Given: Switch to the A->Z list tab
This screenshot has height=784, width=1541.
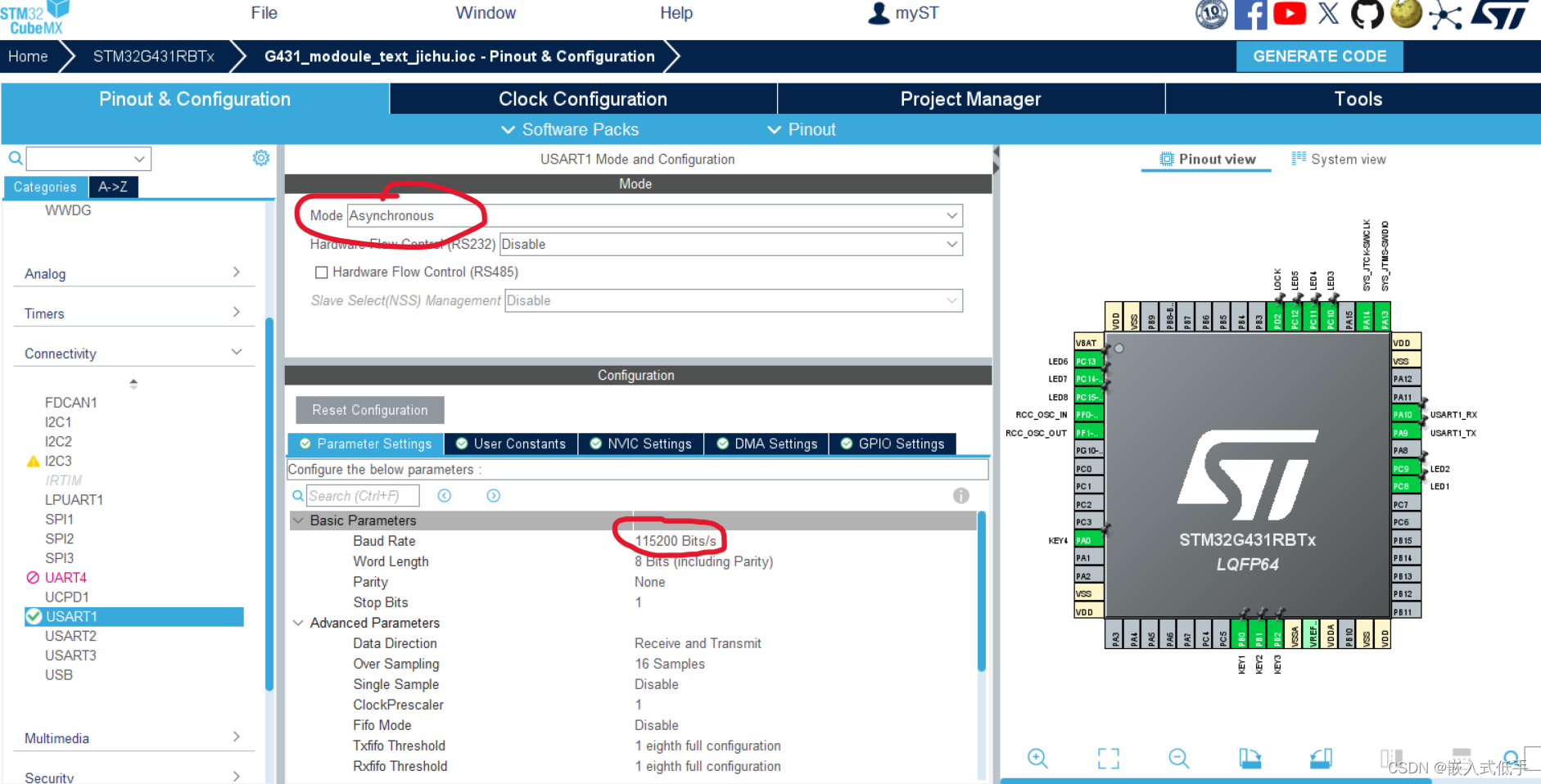Looking at the screenshot, I should (x=113, y=187).
